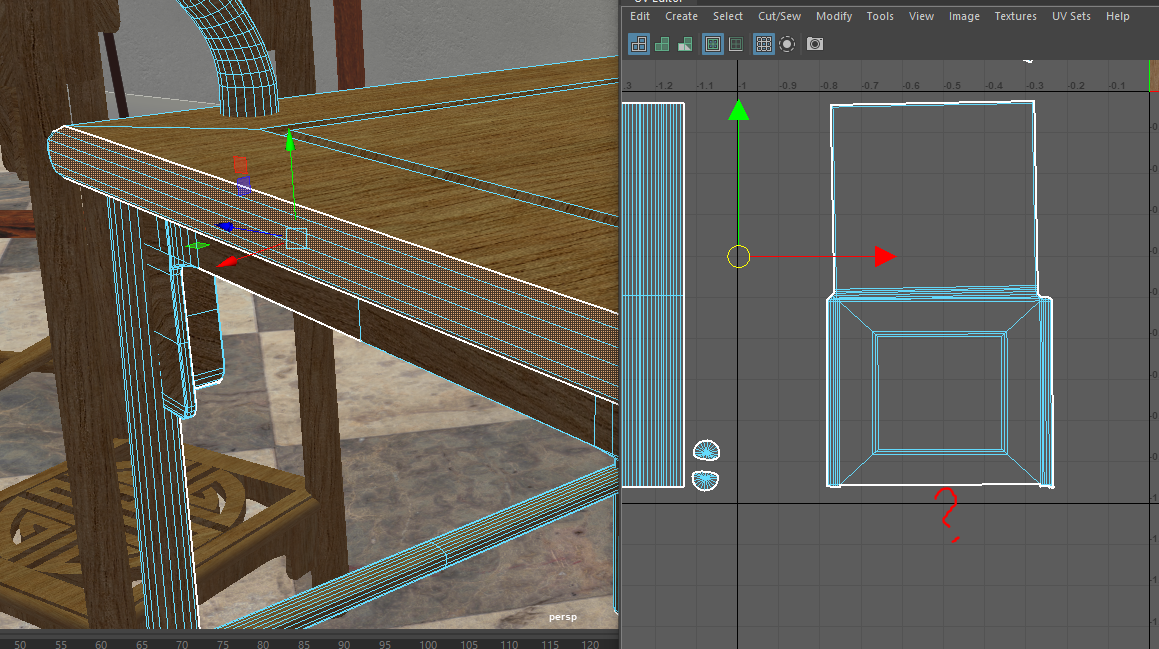Click the yellow pivot circle in UV Editor
This screenshot has height=649, width=1159.
[x=738, y=256]
